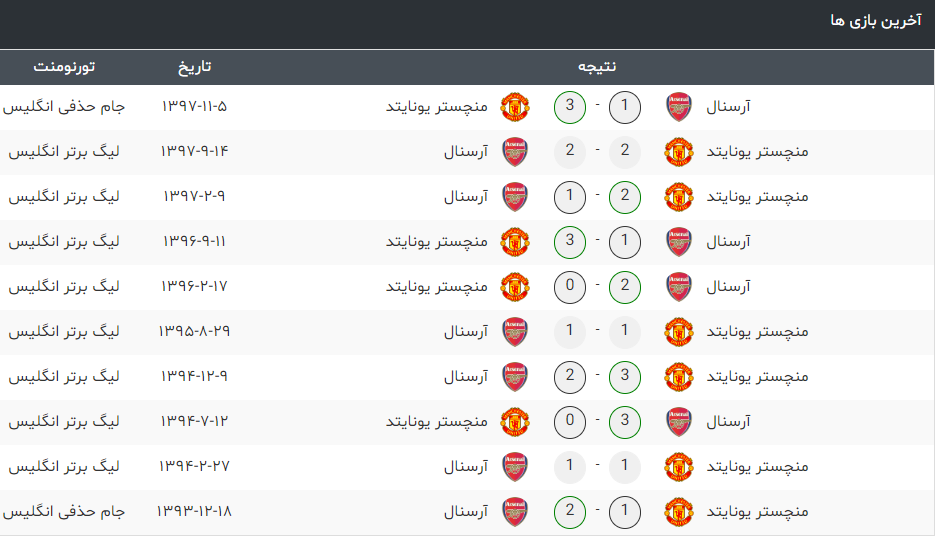Screen dimensions: 936x536
Task: Click the تورنومنت column header
Action: point(64,66)
